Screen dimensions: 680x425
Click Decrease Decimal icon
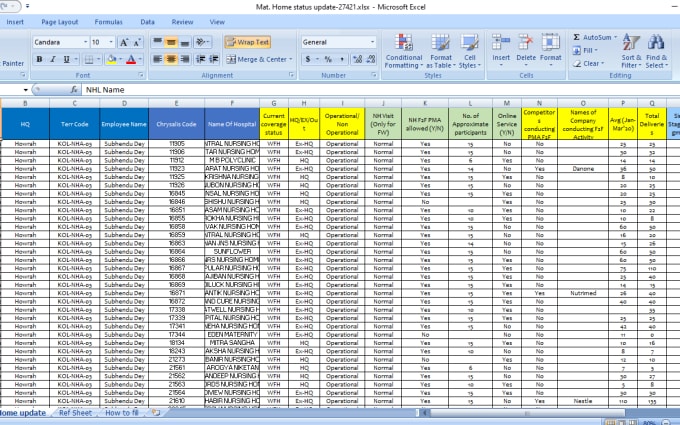click(x=371, y=59)
